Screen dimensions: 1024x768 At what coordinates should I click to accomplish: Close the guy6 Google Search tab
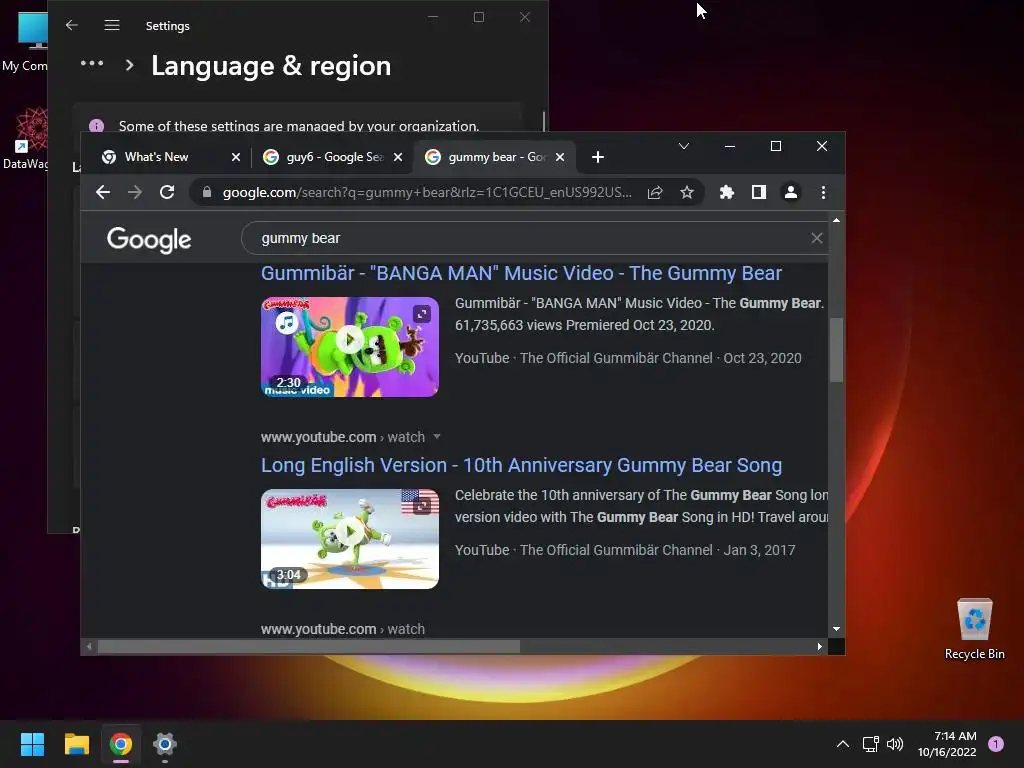click(x=398, y=157)
